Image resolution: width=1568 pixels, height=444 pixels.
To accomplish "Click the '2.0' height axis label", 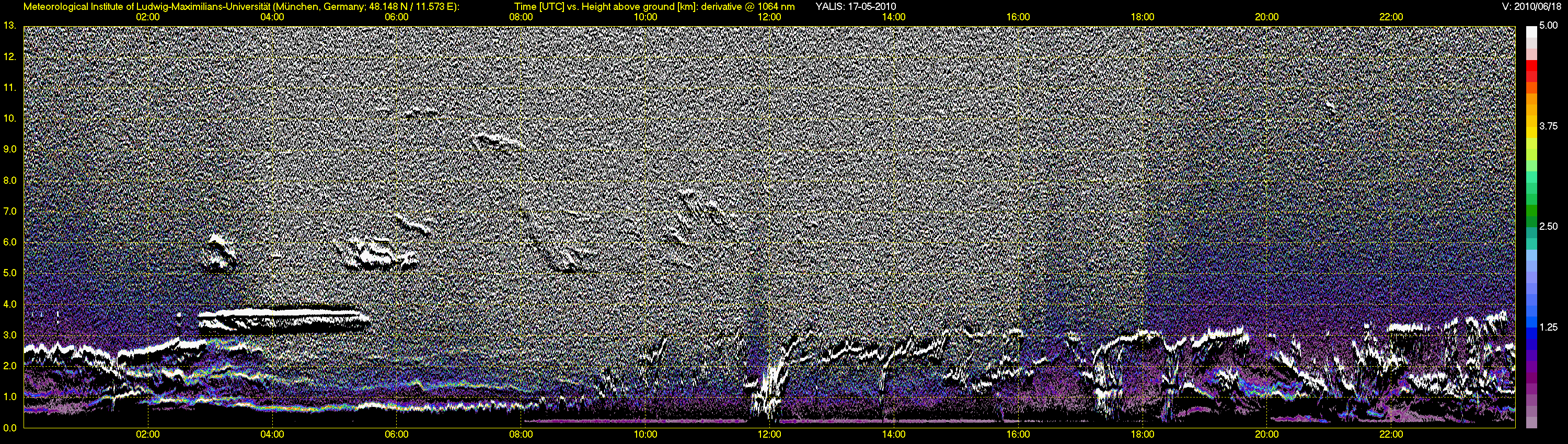I will (x=10, y=366).
